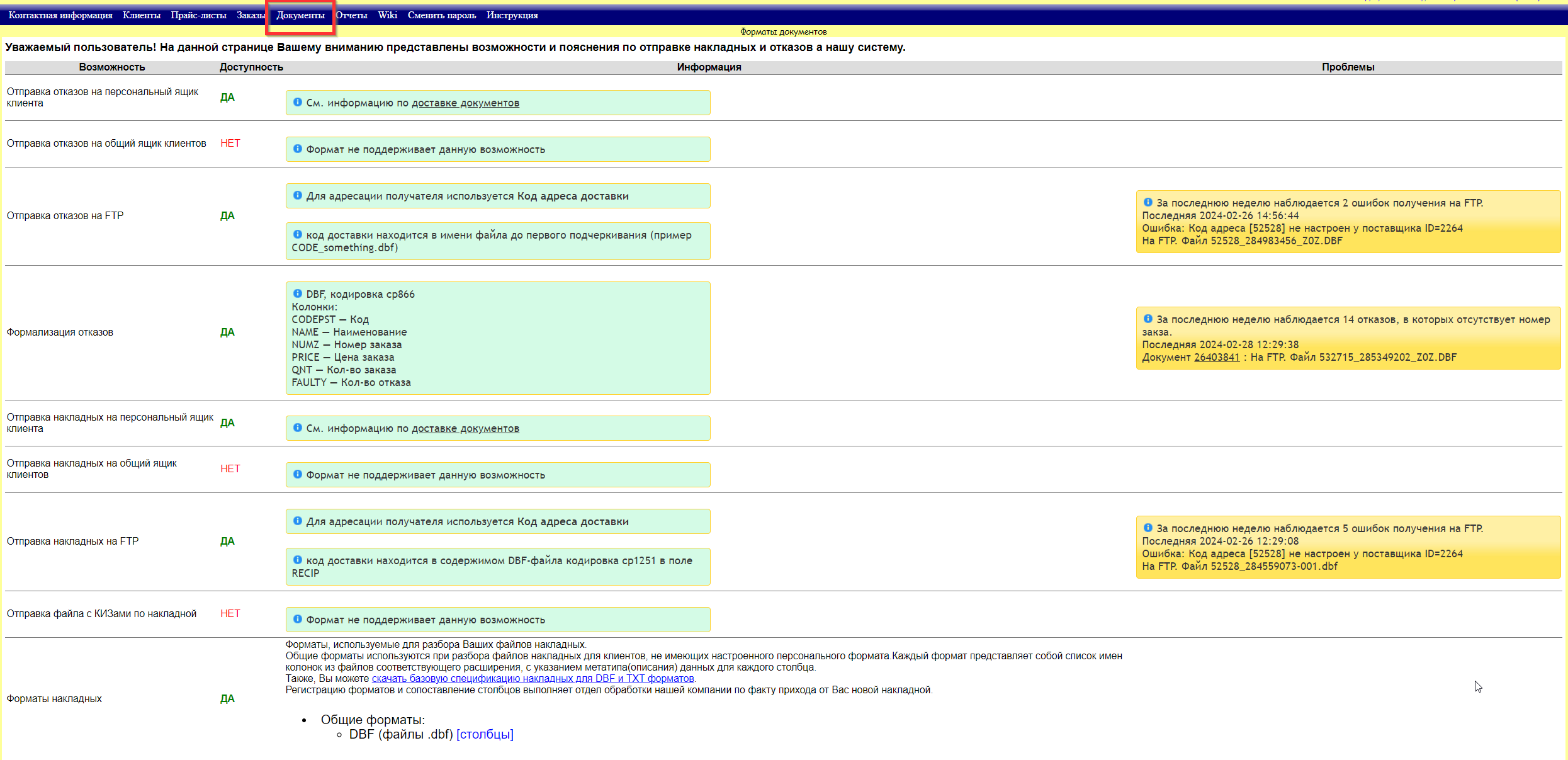The width and height of the screenshot is (1568, 760).
Task: Click 'Форматы накладных' row label
Action: (54, 698)
